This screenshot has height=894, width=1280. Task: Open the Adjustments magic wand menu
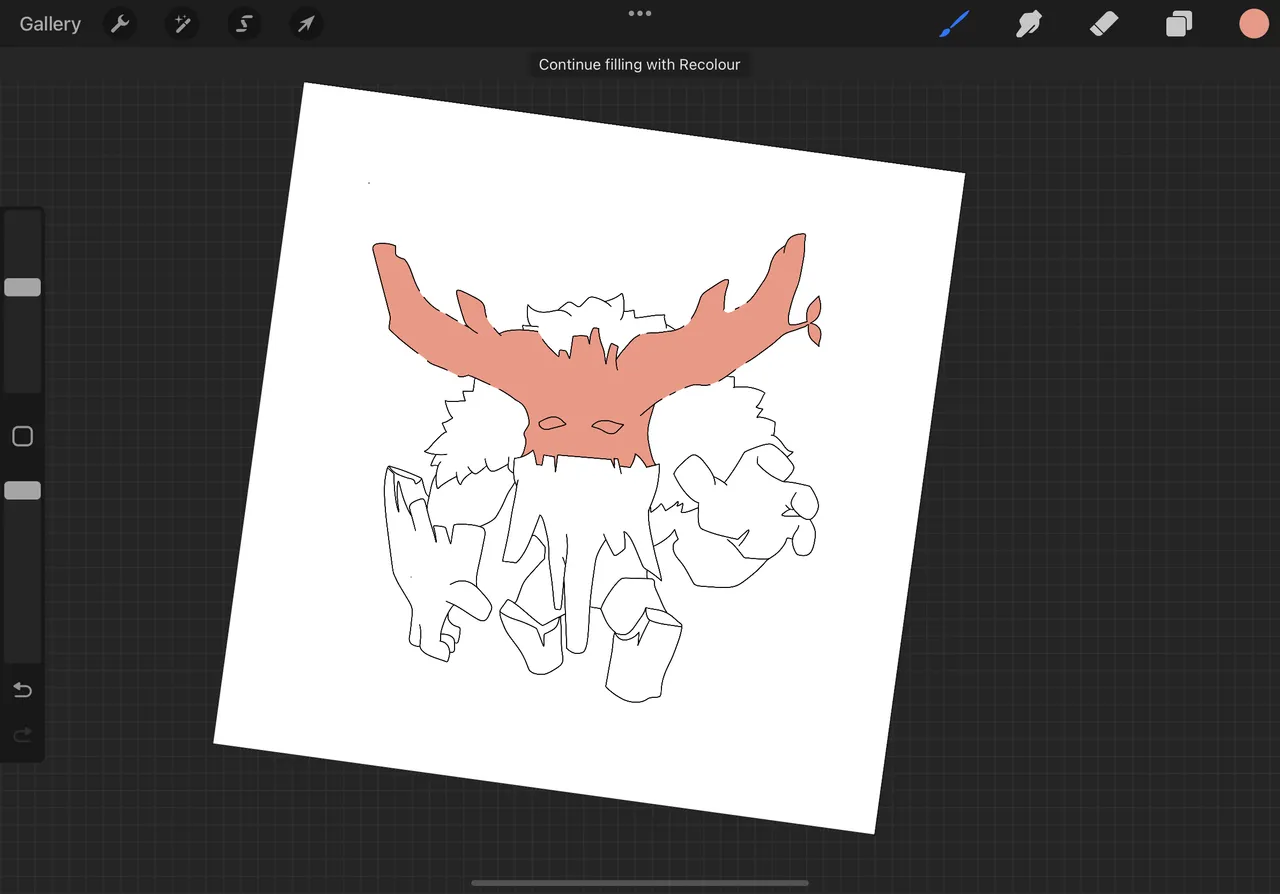tap(182, 24)
